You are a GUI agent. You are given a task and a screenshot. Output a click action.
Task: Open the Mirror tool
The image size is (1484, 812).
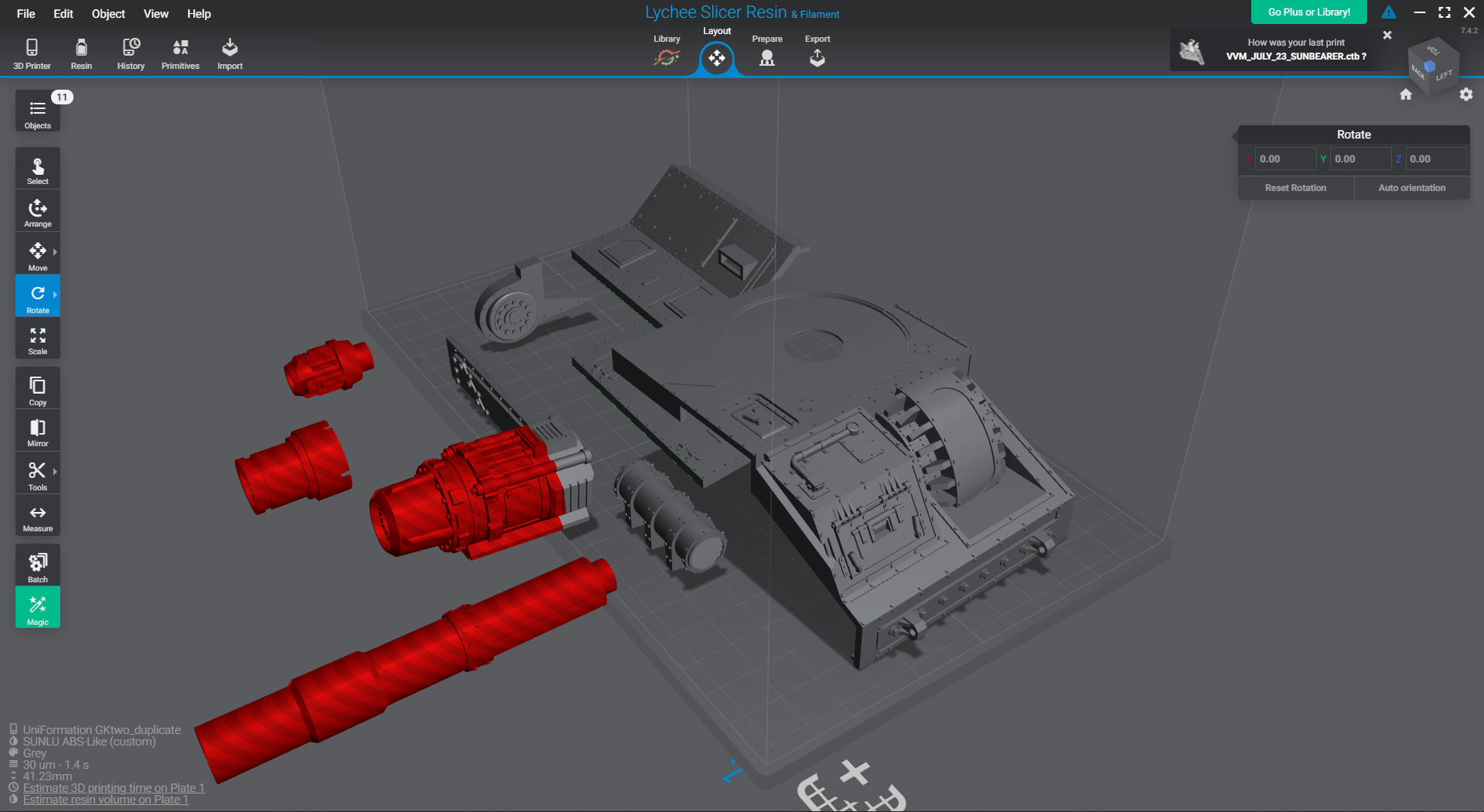38,431
